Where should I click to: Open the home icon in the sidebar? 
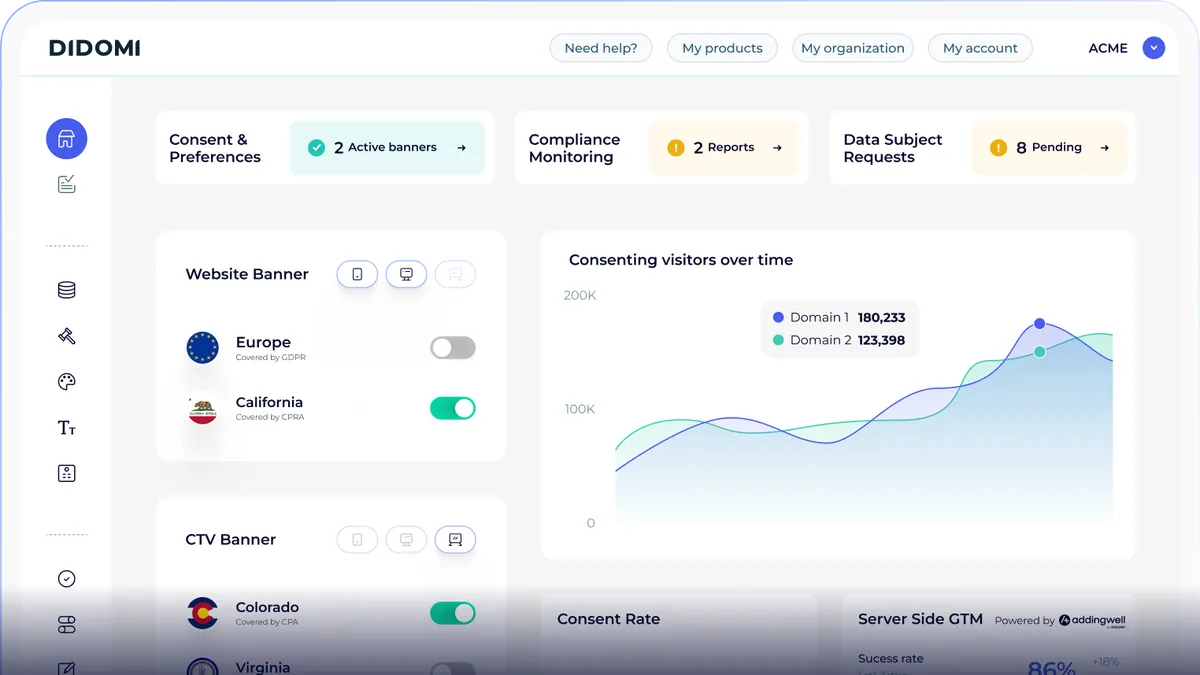click(x=66, y=139)
